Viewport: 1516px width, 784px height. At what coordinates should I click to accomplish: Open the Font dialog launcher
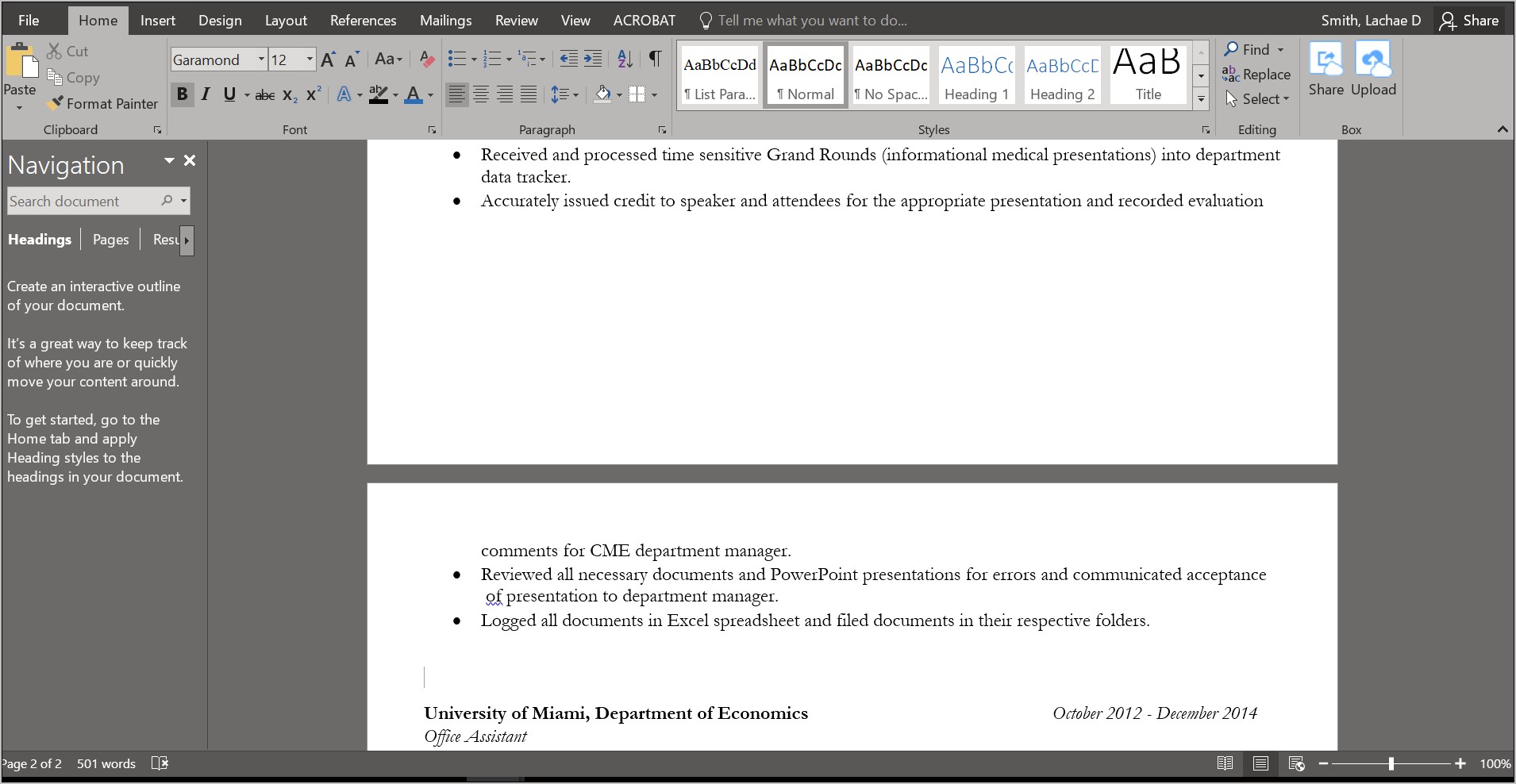432,129
